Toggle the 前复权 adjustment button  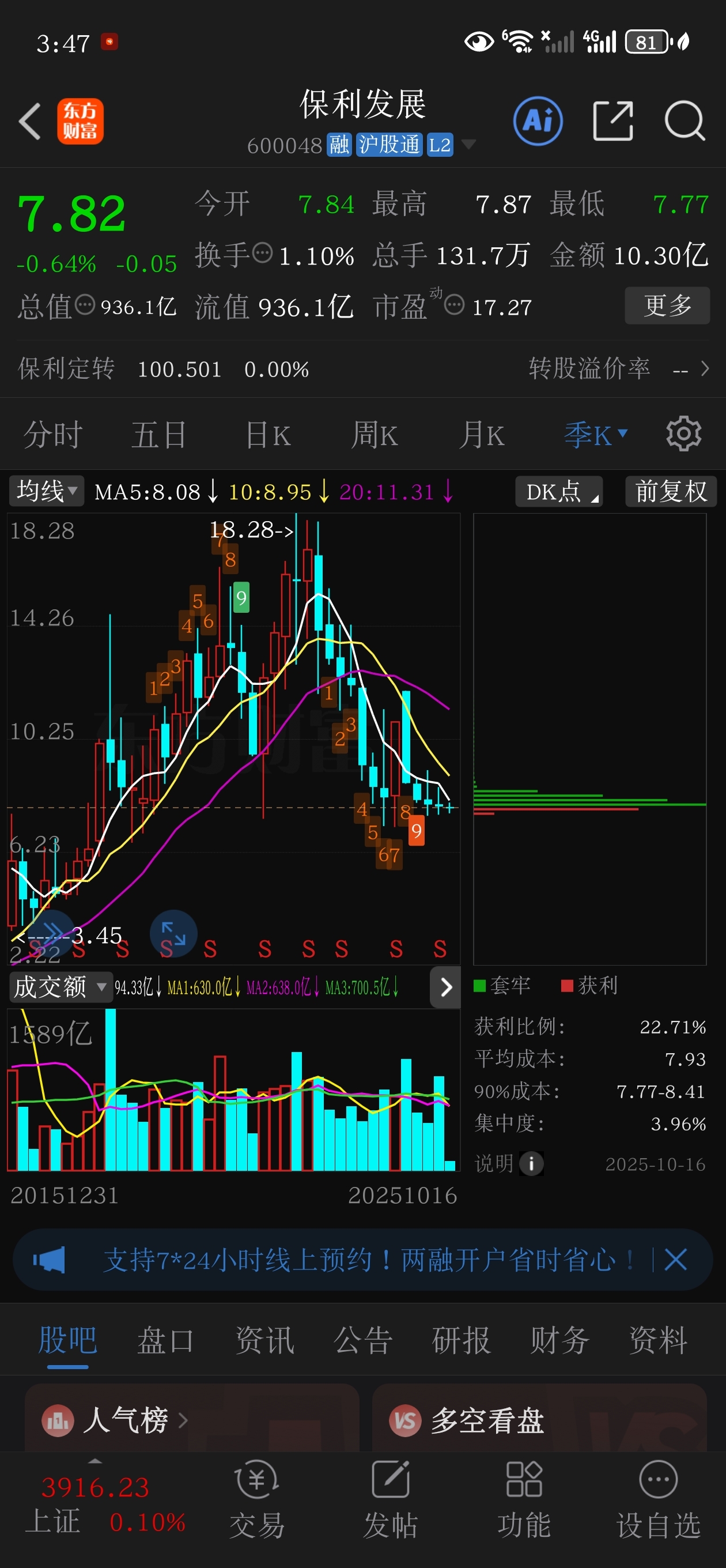click(671, 491)
